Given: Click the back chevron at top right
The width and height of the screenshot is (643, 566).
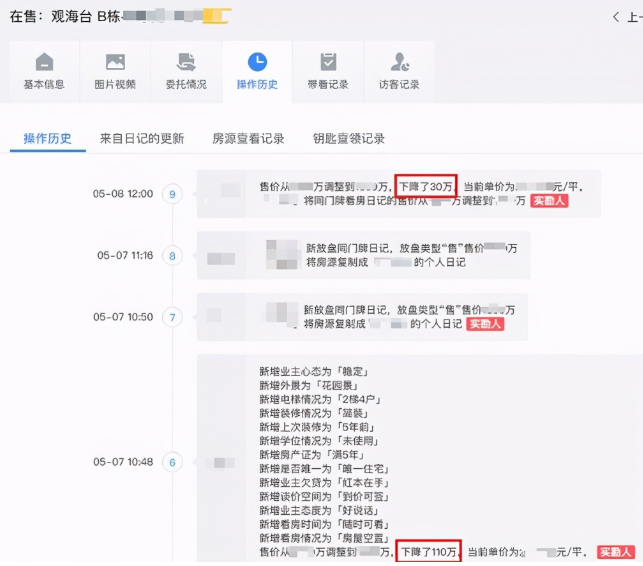Looking at the screenshot, I should 616,17.
